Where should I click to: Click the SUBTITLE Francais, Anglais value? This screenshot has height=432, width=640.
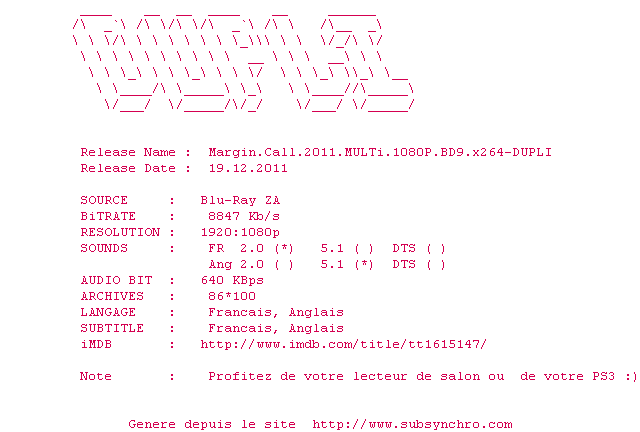click(x=276, y=329)
